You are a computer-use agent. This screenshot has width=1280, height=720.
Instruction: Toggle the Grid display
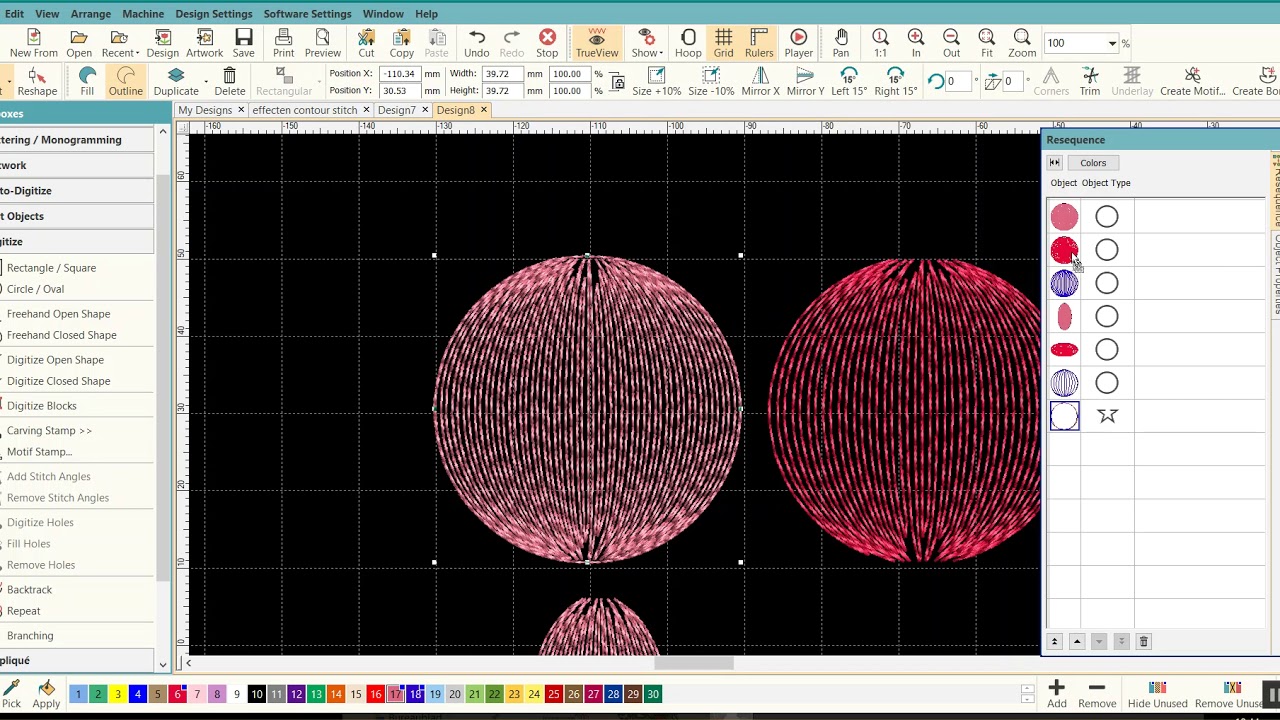click(x=723, y=43)
